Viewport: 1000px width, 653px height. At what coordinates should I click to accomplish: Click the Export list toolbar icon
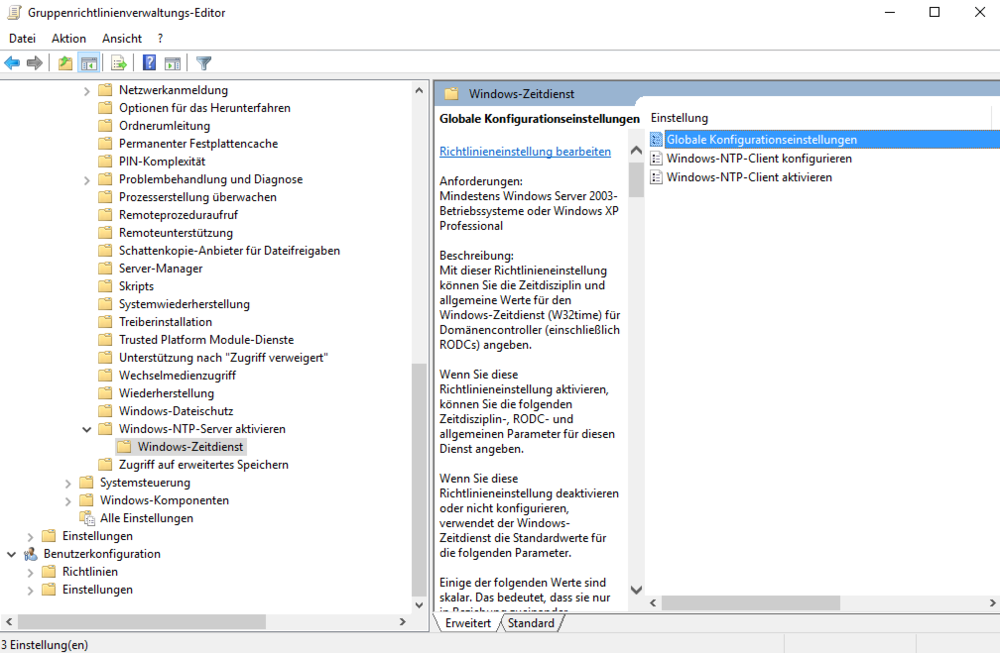coord(119,63)
